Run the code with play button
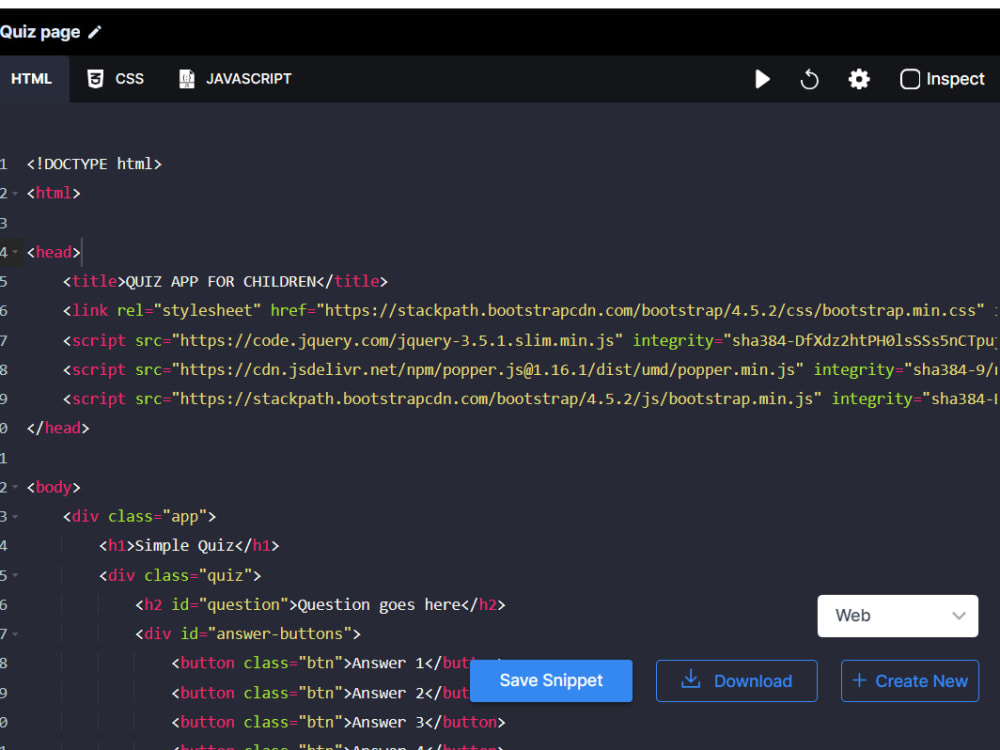Viewport: 1000px width, 750px height. click(762, 79)
